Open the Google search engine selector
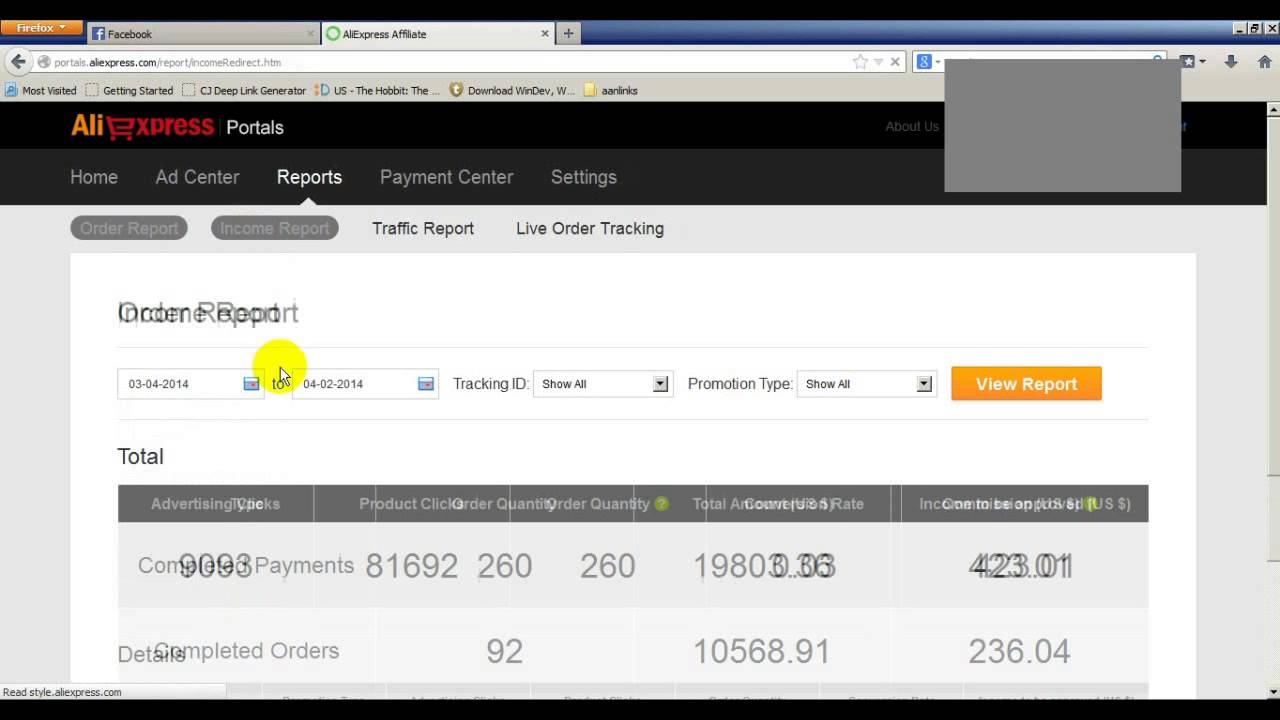Screen dimensions: 1280x720 (x=927, y=62)
